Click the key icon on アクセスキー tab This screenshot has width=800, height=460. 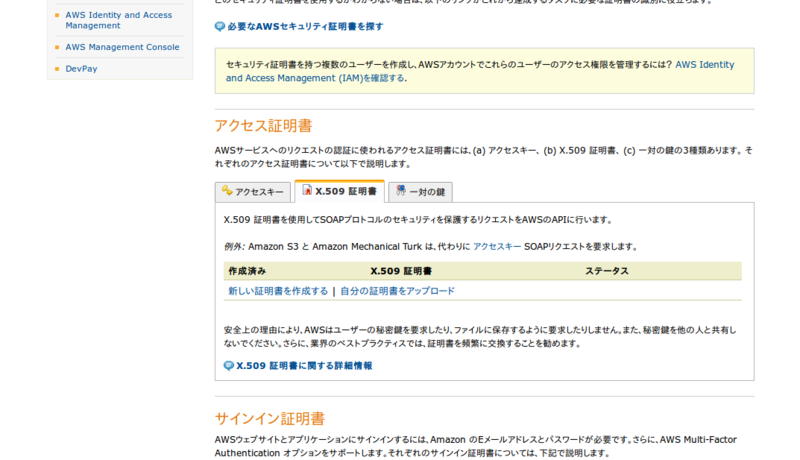click(227, 191)
